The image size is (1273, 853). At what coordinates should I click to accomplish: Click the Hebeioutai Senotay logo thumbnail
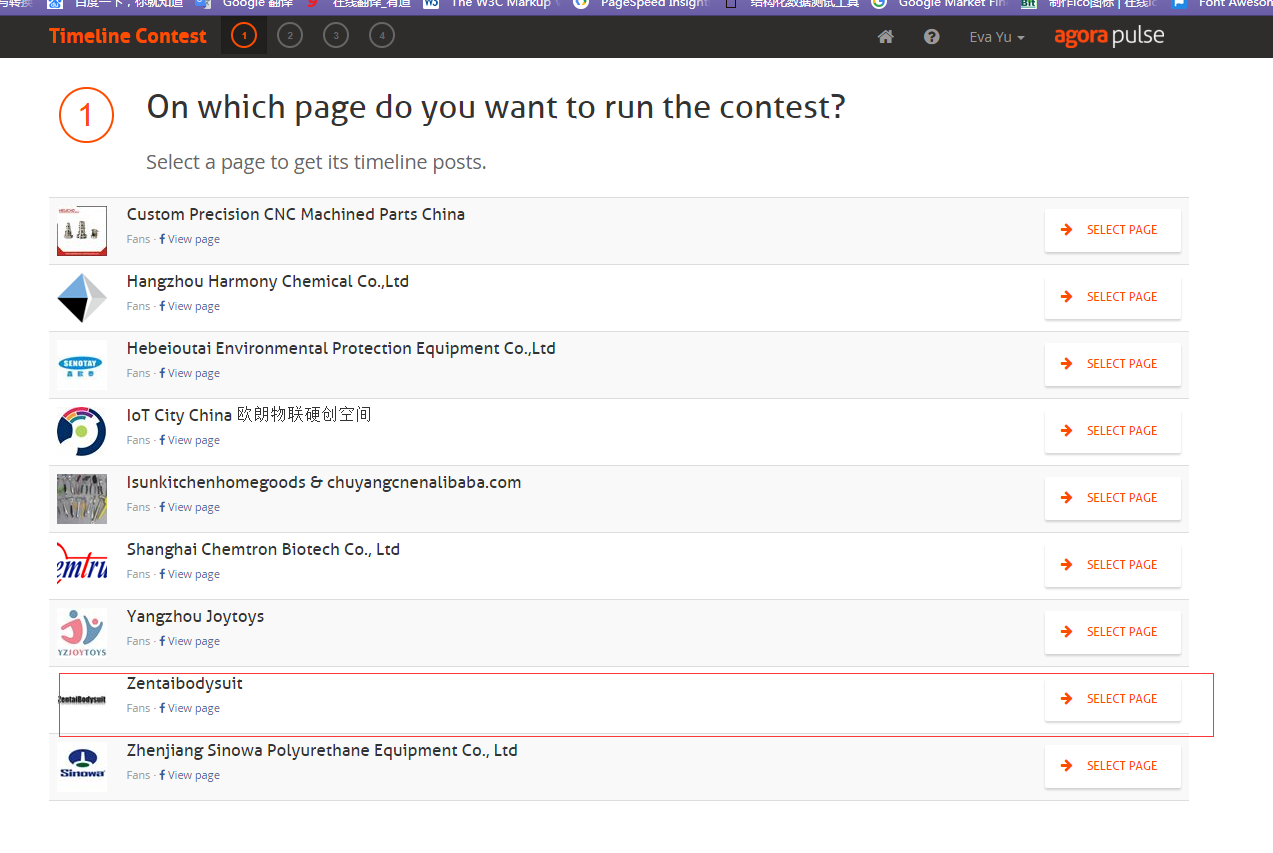click(82, 365)
